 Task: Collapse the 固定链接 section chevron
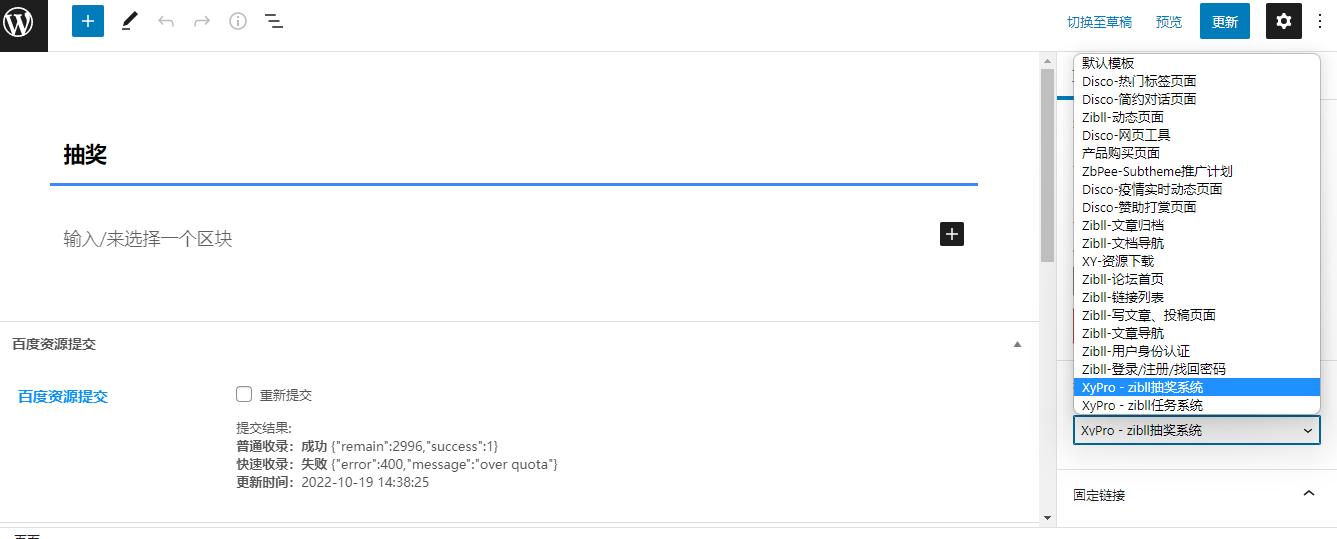coord(1309,494)
